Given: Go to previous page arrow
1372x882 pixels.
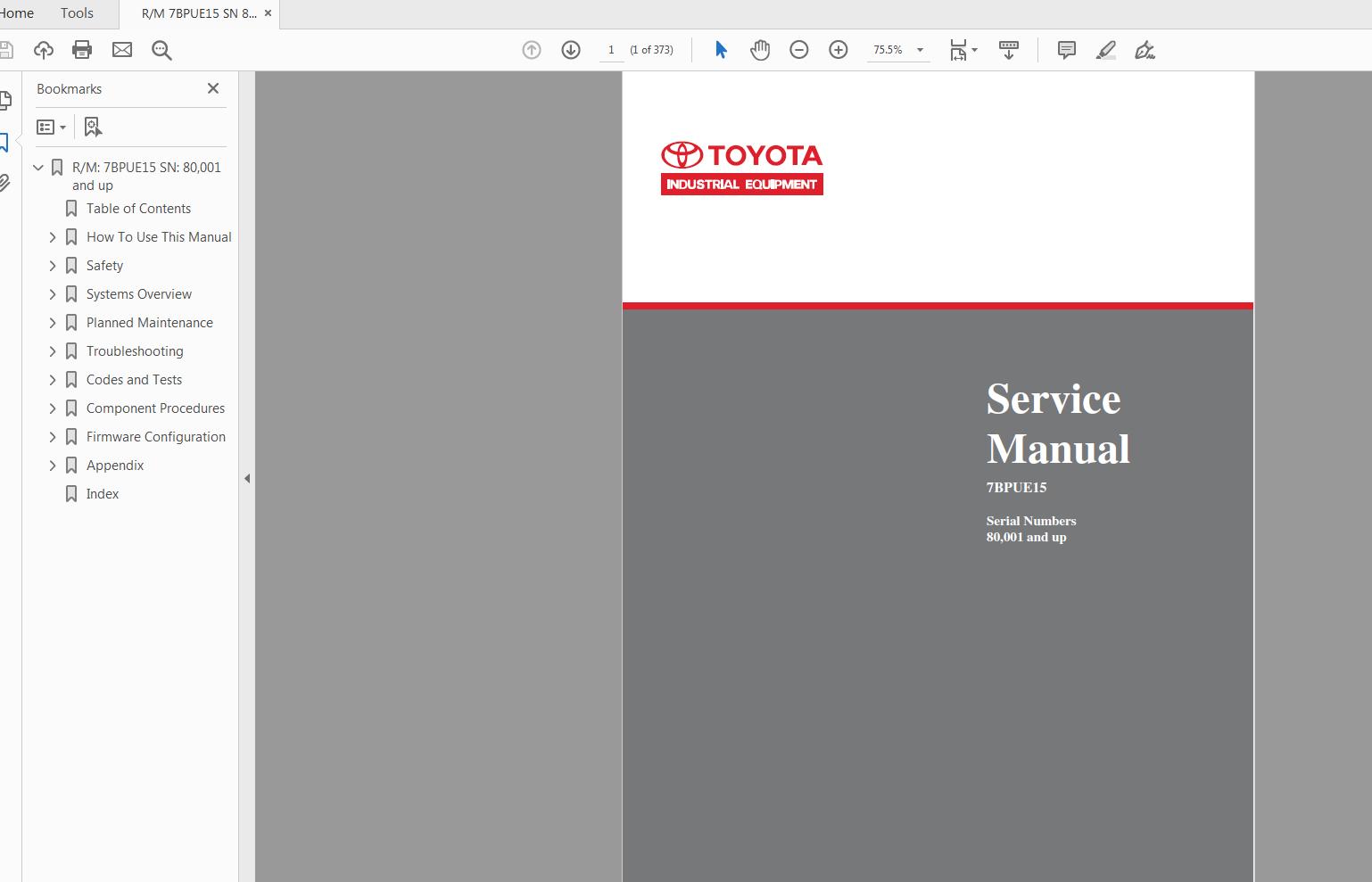Looking at the screenshot, I should (532, 50).
